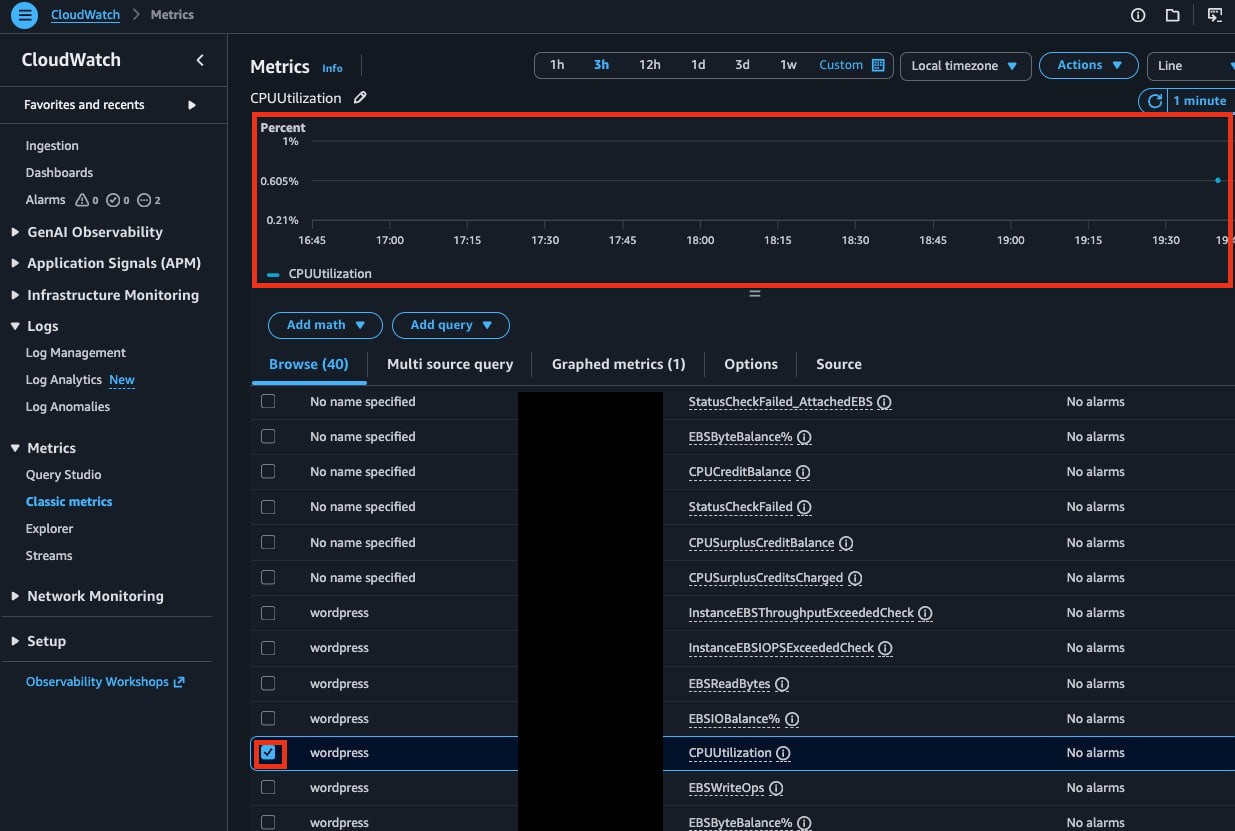This screenshot has height=831, width=1235.
Task: Open the Options tab
Action: tap(751, 364)
